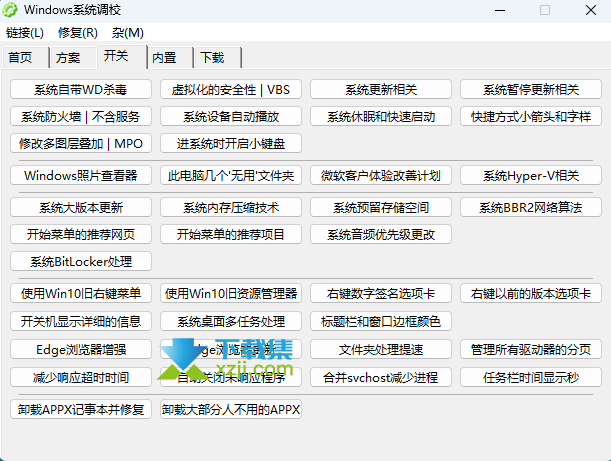611x461 pixels.
Task: Click 使用Win10旧资源管理器 button
Action: pos(231,293)
